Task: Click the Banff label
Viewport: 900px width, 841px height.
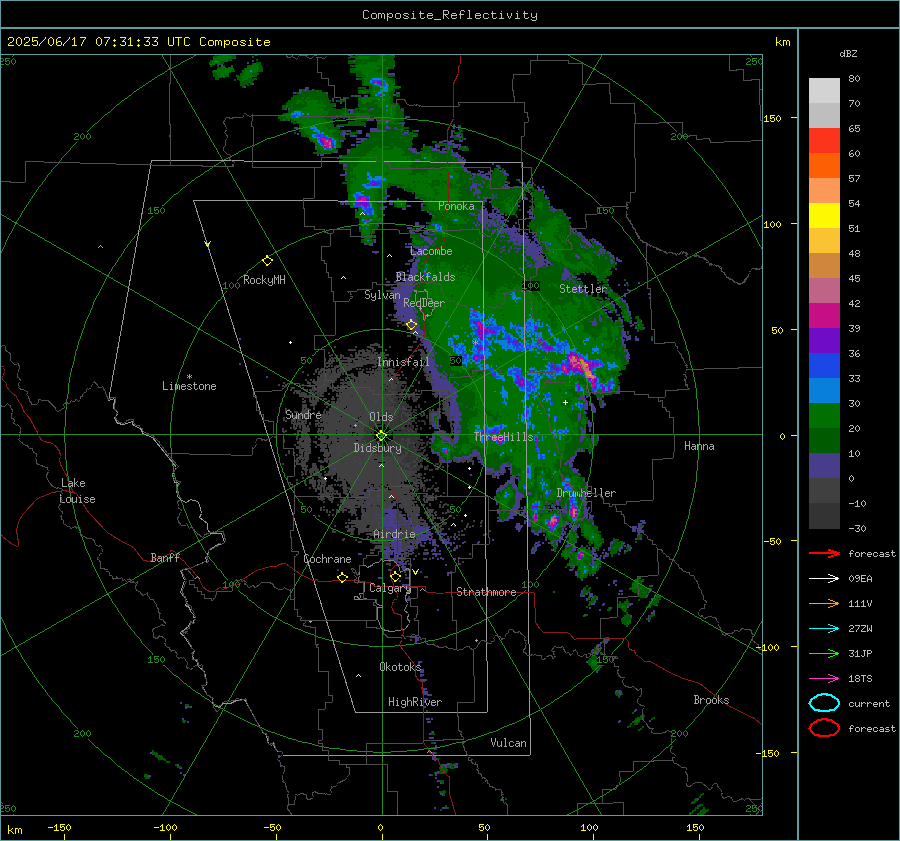Action: (165, 557)
